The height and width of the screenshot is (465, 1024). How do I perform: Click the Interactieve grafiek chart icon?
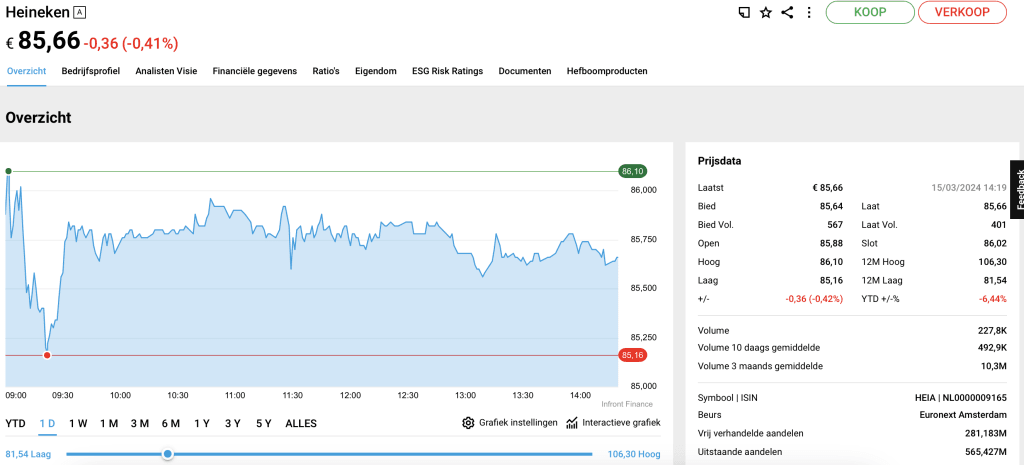(x=572, y=423)
